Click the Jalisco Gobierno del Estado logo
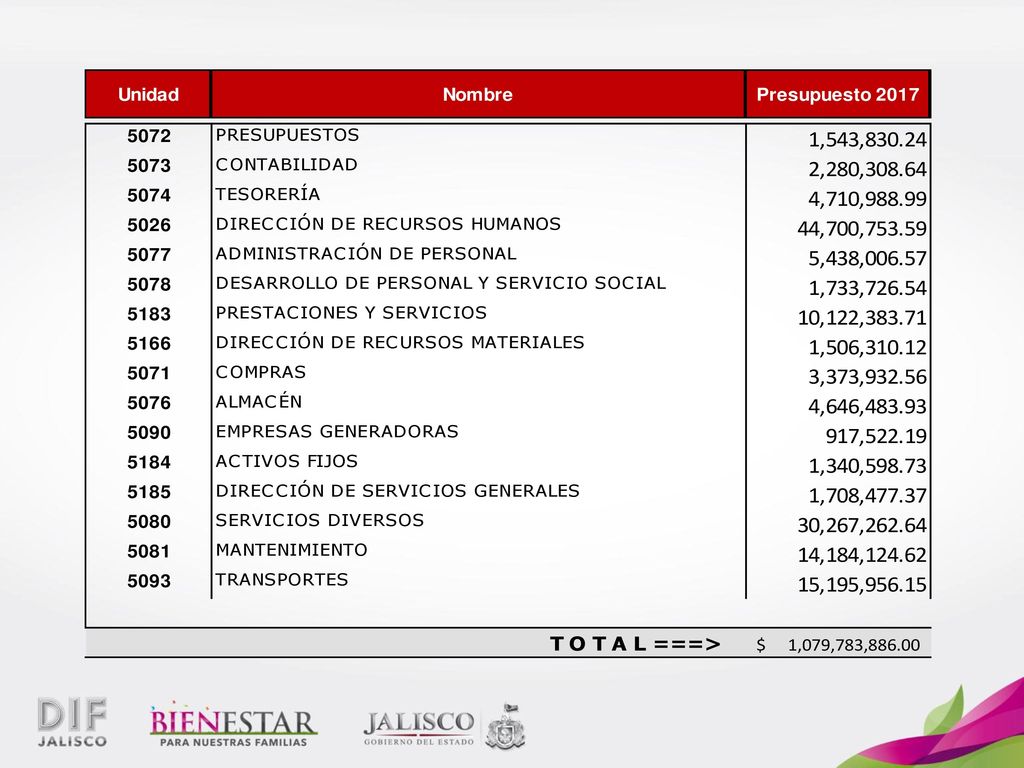 click(419, 727)
